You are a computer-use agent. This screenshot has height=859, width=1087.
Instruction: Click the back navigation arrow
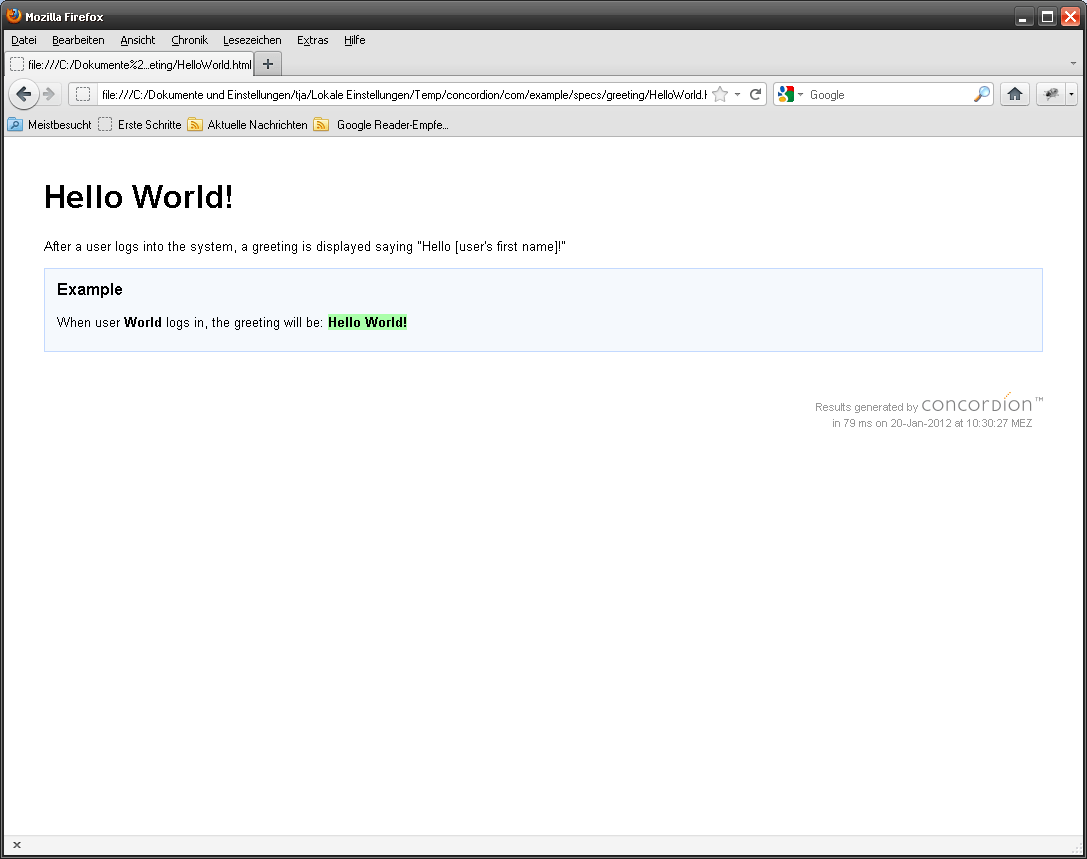point(24,94)
